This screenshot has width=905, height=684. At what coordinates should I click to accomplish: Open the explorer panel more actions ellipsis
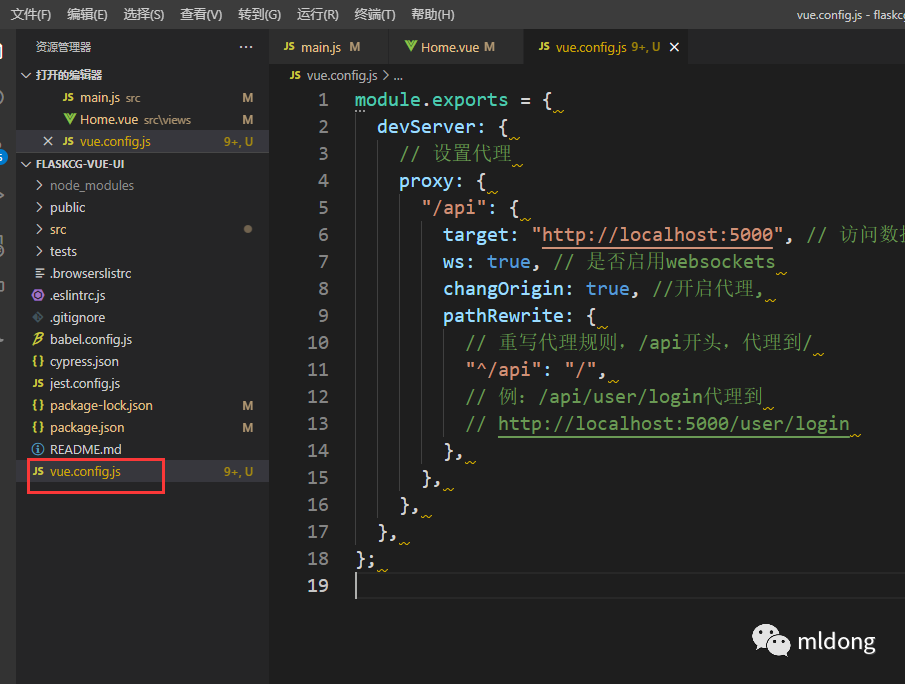(246, 47)
